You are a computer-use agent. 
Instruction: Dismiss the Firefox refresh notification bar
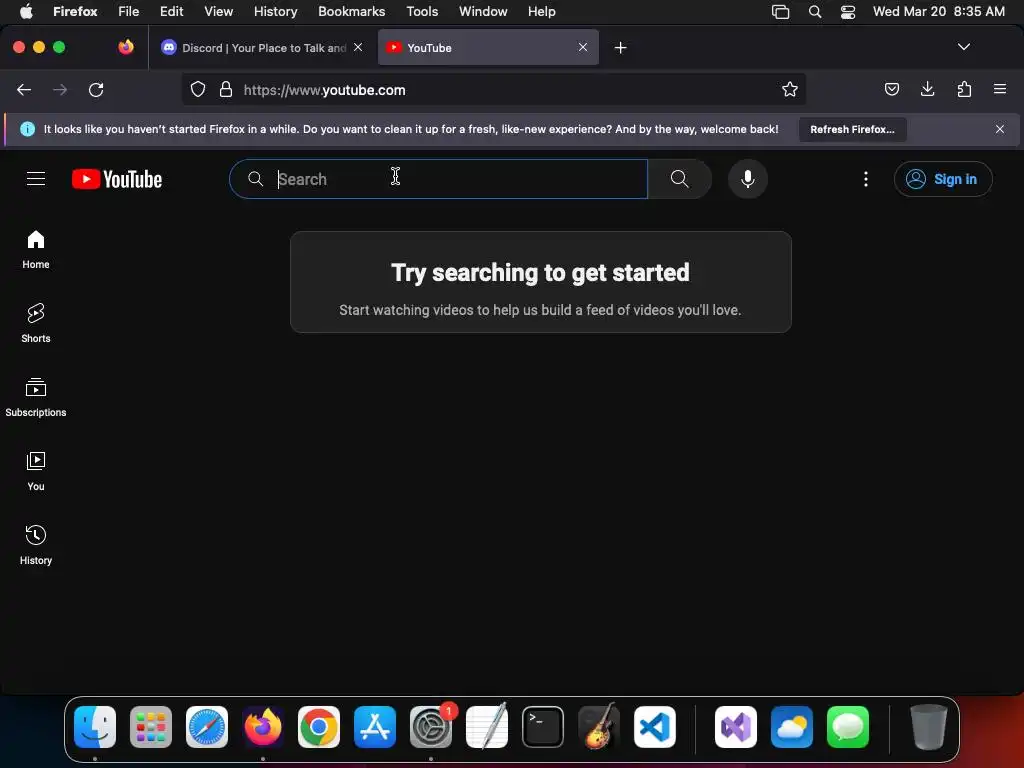pos(999,129)
